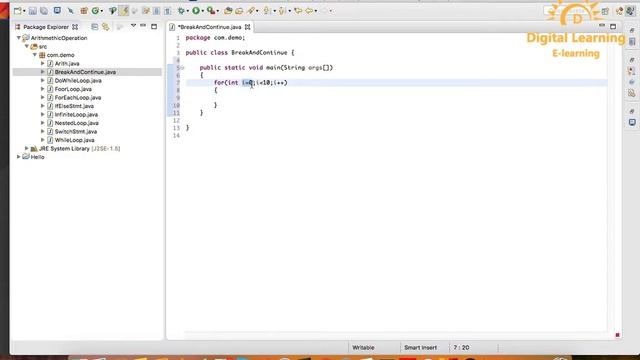Click the green Run button

196,11
